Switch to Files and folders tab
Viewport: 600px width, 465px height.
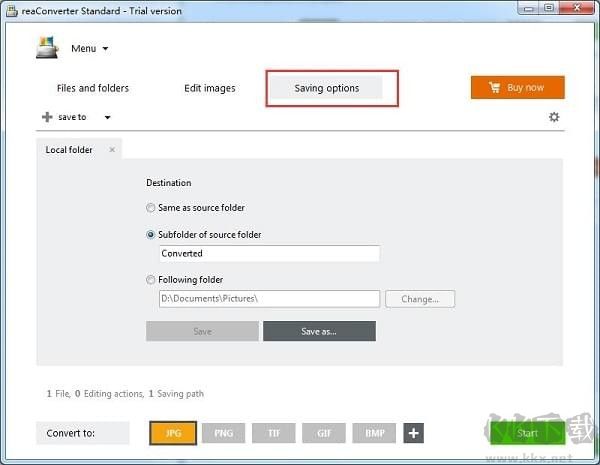(93, 88)
